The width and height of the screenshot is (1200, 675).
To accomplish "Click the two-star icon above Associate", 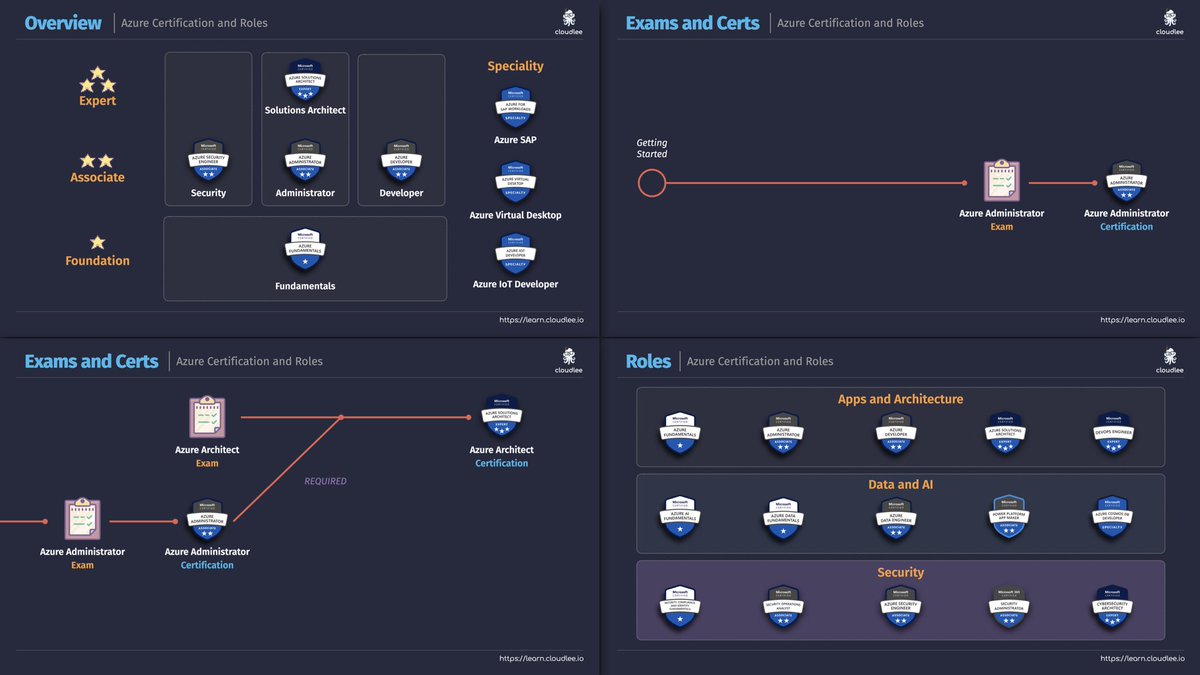I will (x=97, y=161).
